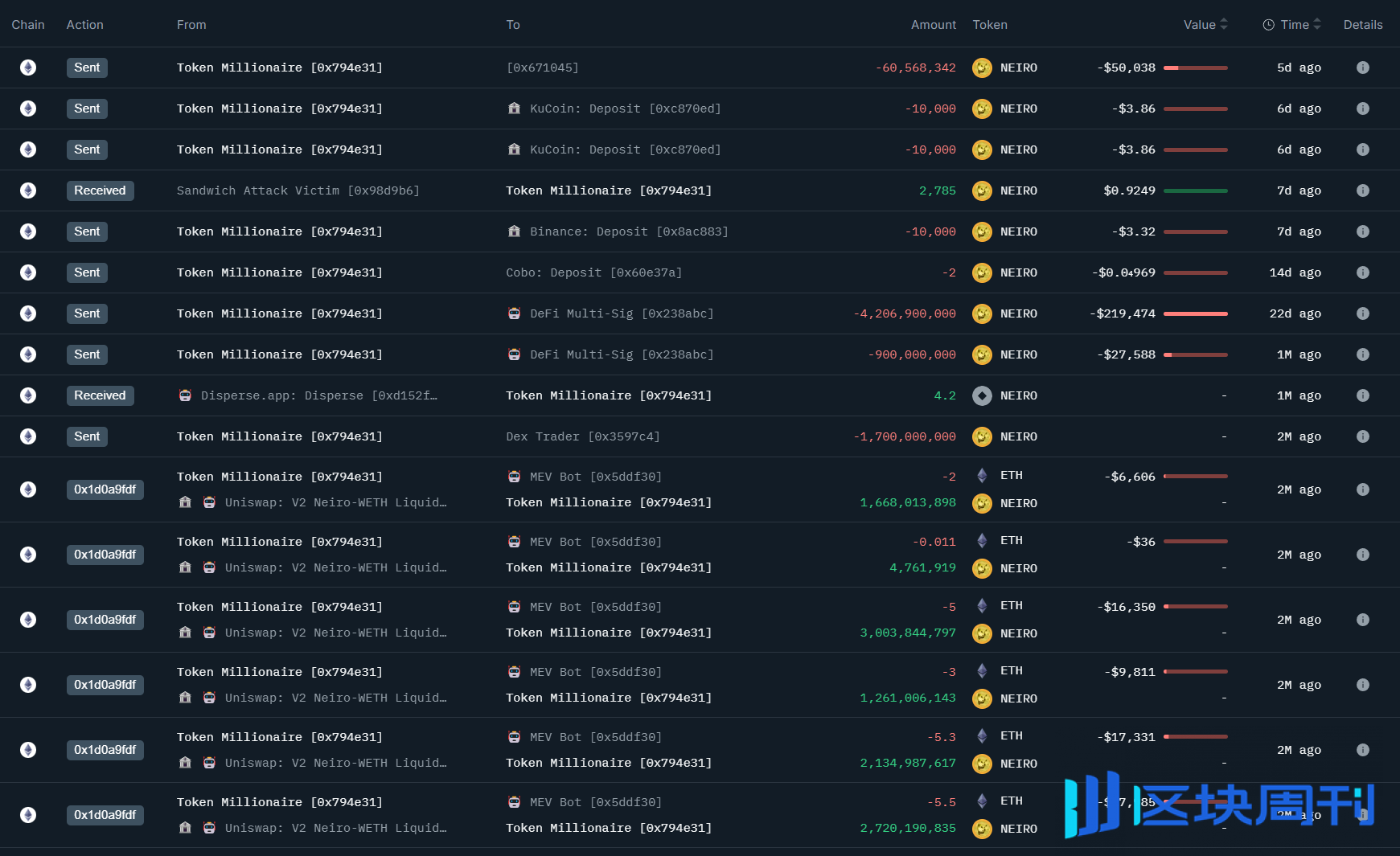
Task: Open details info icon for the 2,785 NEIRO row
Action: click(x=1362, y=190)
